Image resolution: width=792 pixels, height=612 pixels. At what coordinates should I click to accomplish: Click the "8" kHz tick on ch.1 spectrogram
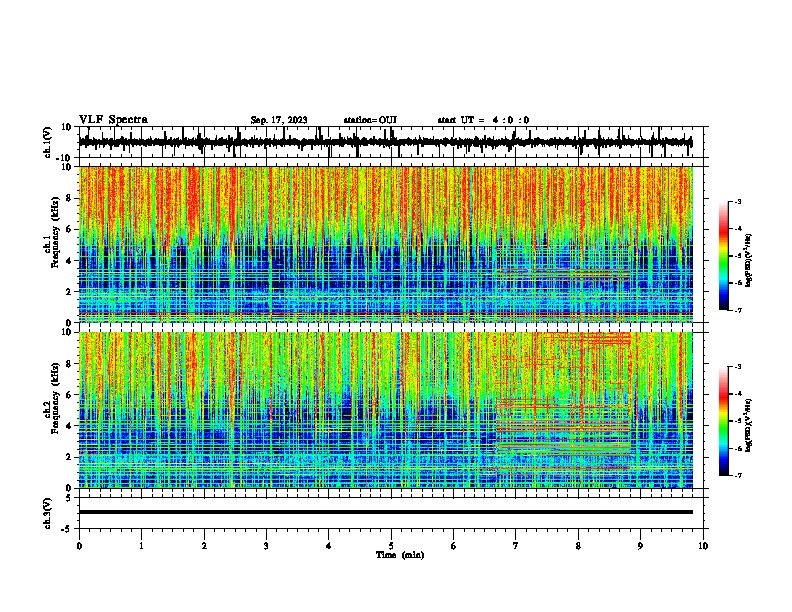69,198
